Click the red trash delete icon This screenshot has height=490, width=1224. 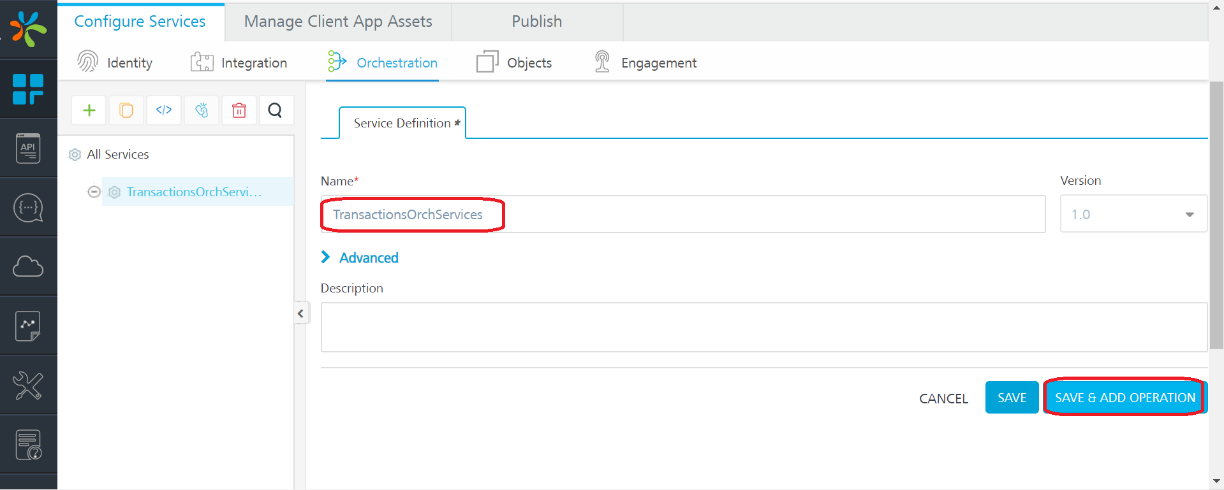238,110
